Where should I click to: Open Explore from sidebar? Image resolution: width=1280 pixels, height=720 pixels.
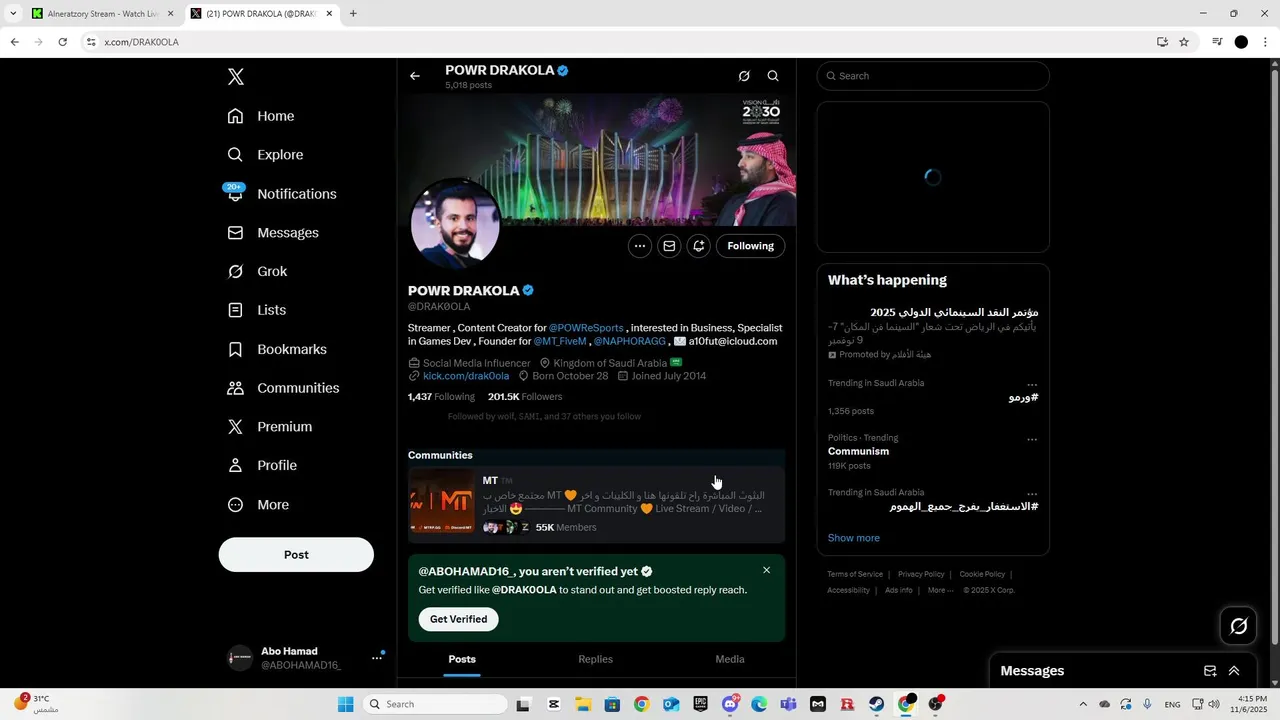pyautogui.click(x=265, y=155)
